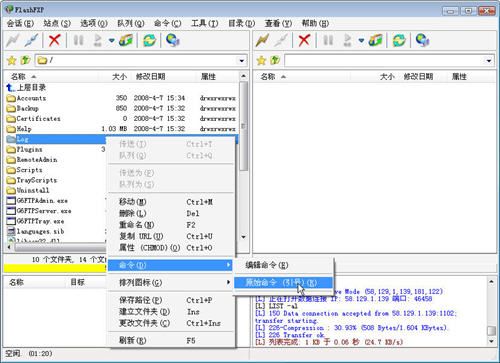This screenshot has width=500, height=363.
Task: Click the right pane folder globe icon
Action: pos(376,40)
